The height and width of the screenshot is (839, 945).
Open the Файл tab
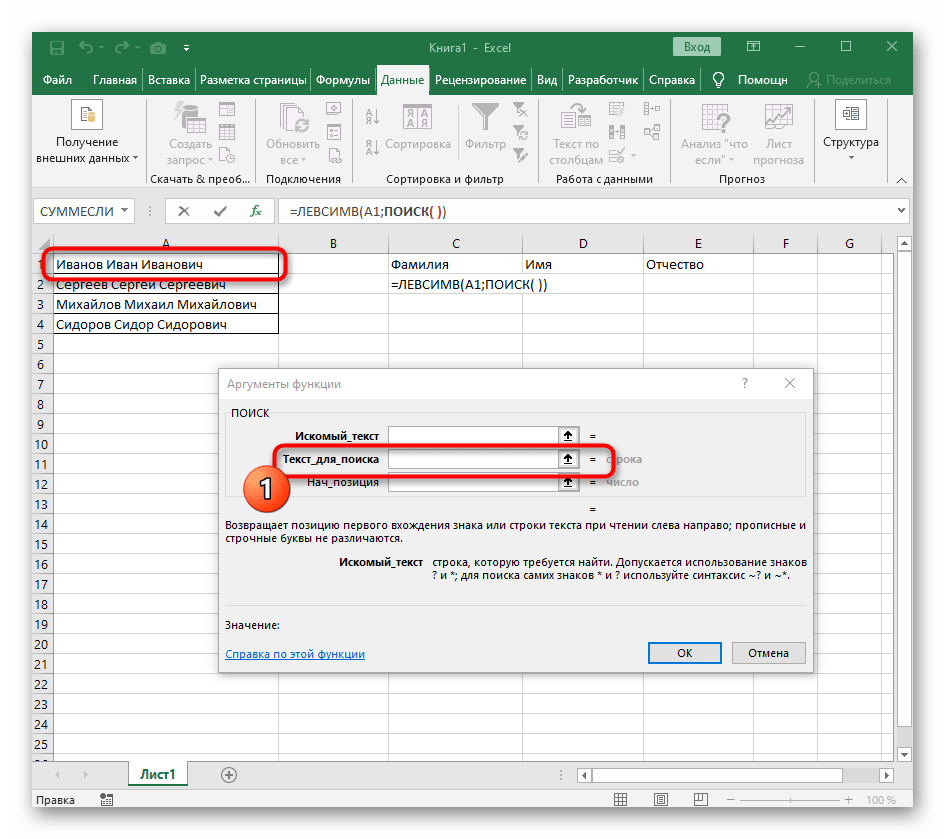[x=57, y=80]
